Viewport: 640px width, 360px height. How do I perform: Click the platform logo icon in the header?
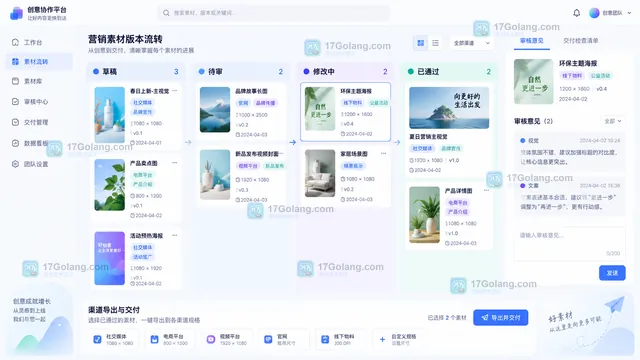tap(16, 13)
